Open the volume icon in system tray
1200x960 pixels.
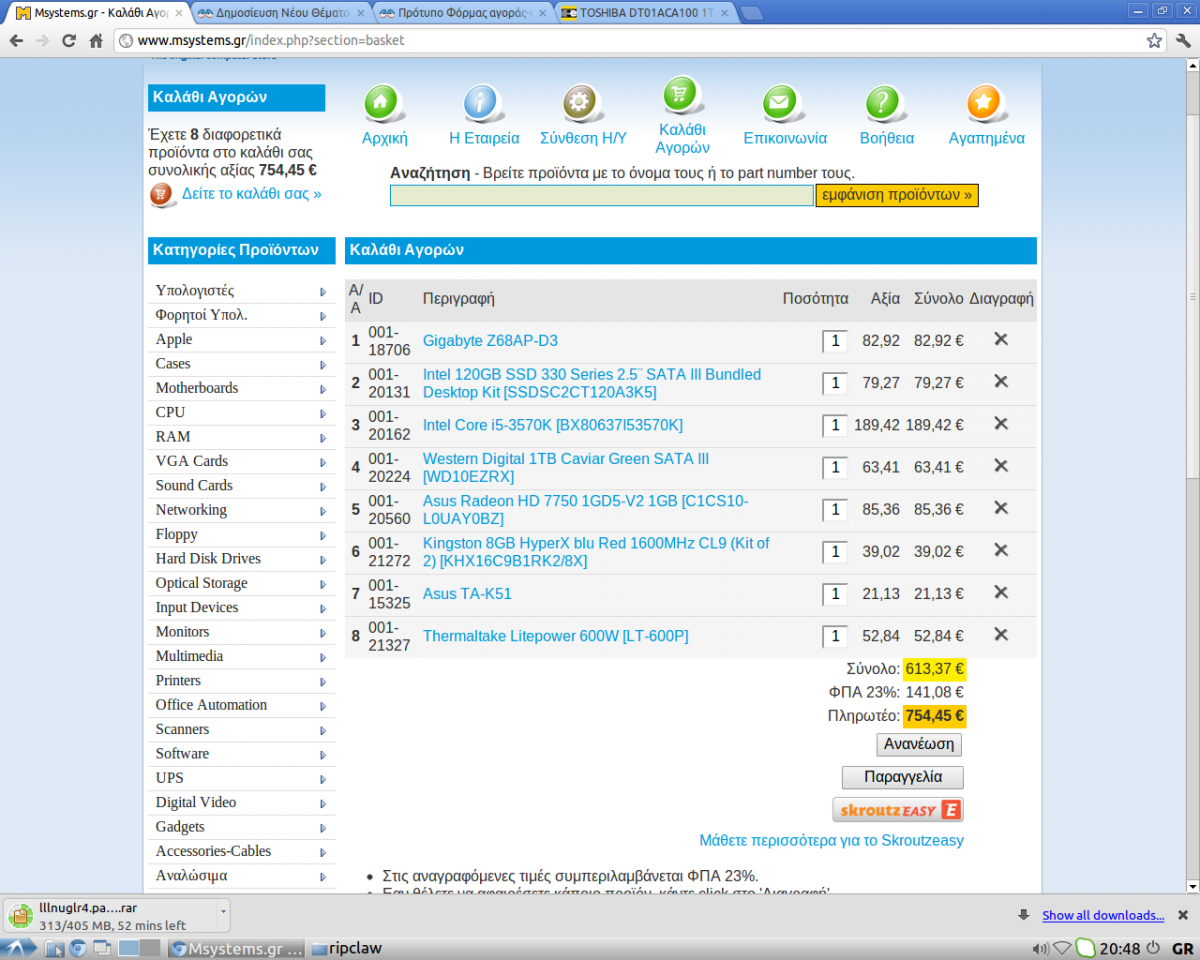1040,948
